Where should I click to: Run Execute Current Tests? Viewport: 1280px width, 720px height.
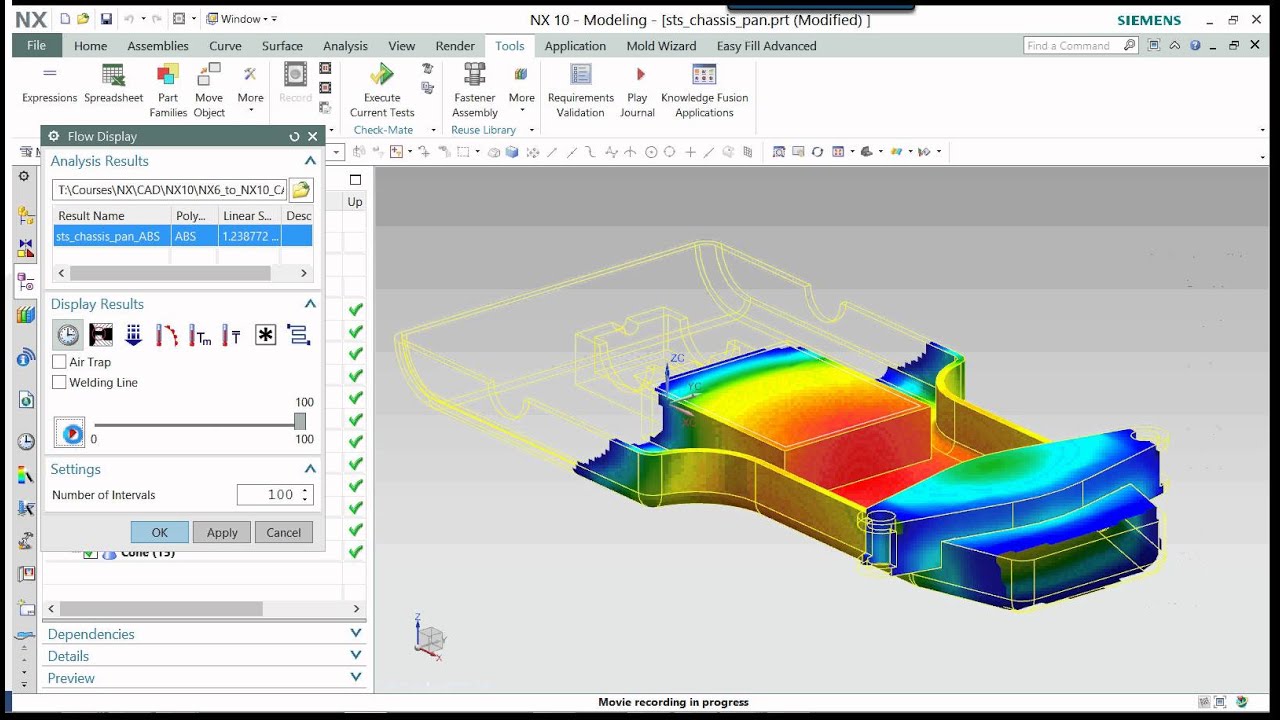click(x=382, y=90)
